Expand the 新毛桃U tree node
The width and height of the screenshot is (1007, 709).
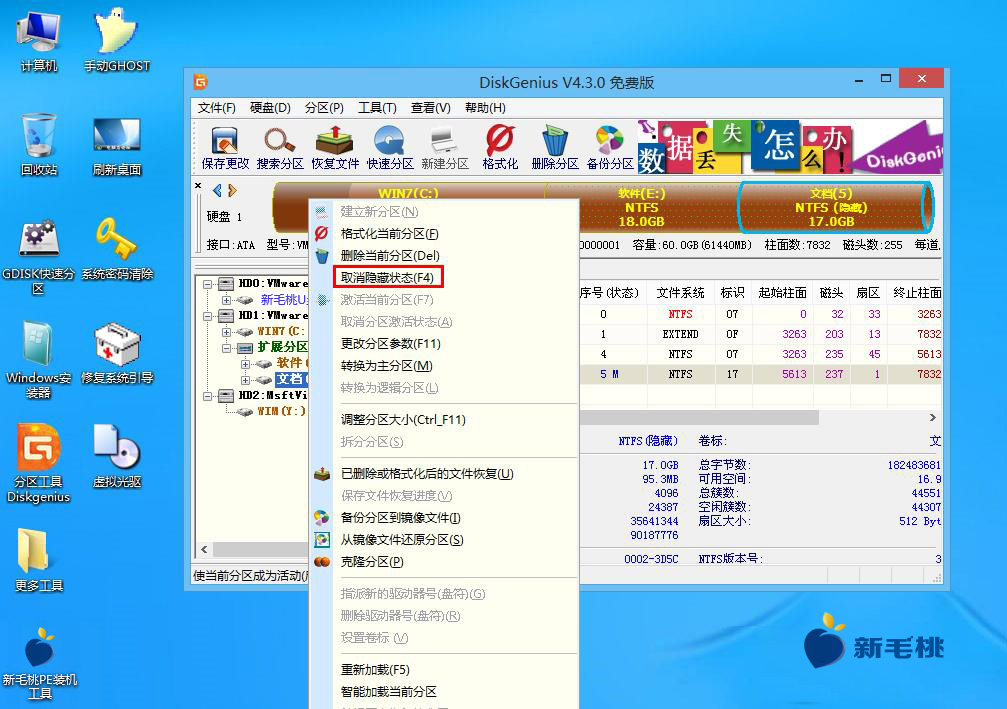226,300
